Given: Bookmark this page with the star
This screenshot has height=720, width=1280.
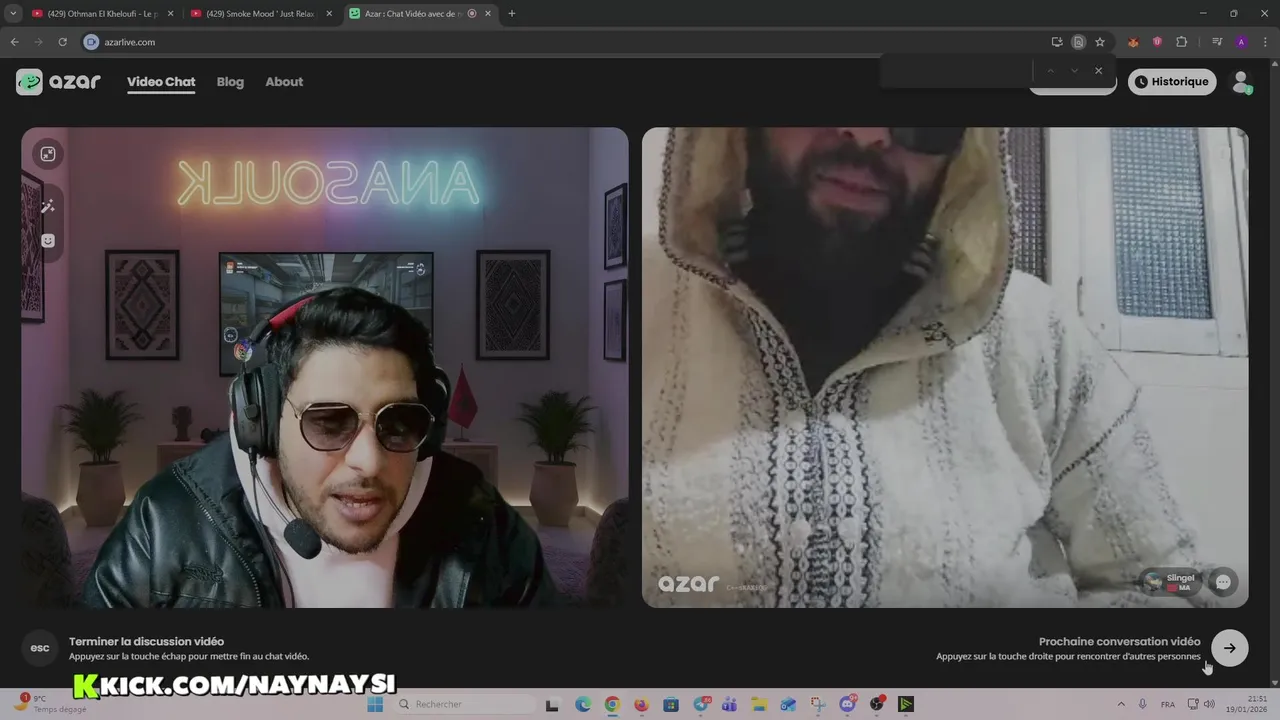Looking at the screenshot, I should (x=1100, y=42).
